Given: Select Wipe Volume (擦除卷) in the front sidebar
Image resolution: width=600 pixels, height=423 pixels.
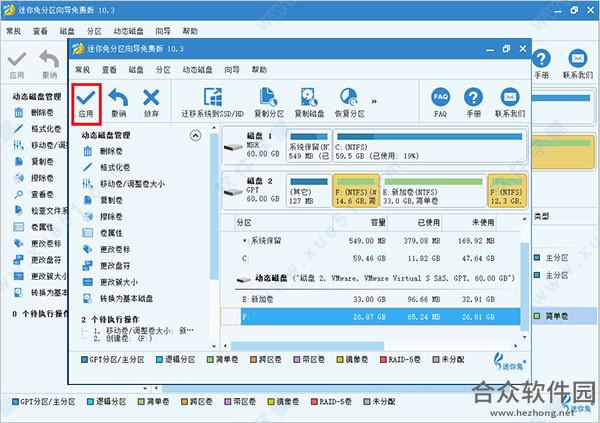Looking at the screenshot, I should pyautogui.click(x=103, y=216).
